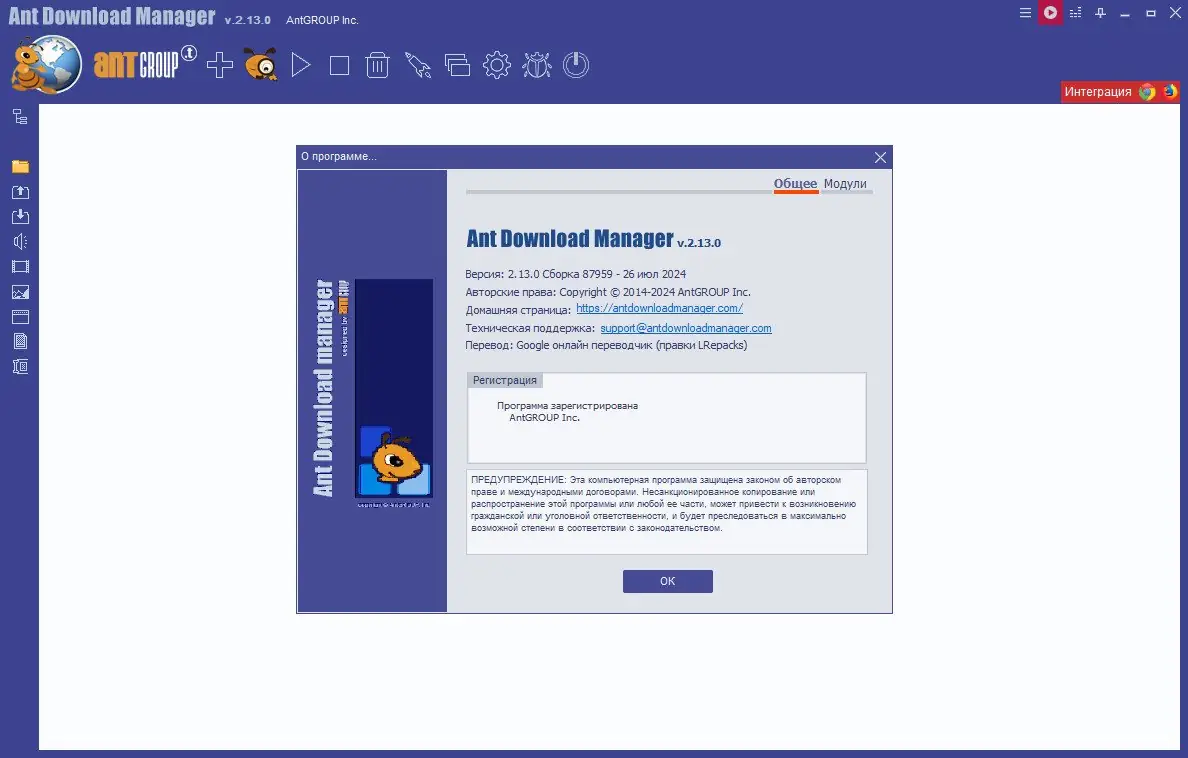Maximize the Ant Download Manager window
The width and height of the screenshot is (1188, 758).
click(1150, 13)
